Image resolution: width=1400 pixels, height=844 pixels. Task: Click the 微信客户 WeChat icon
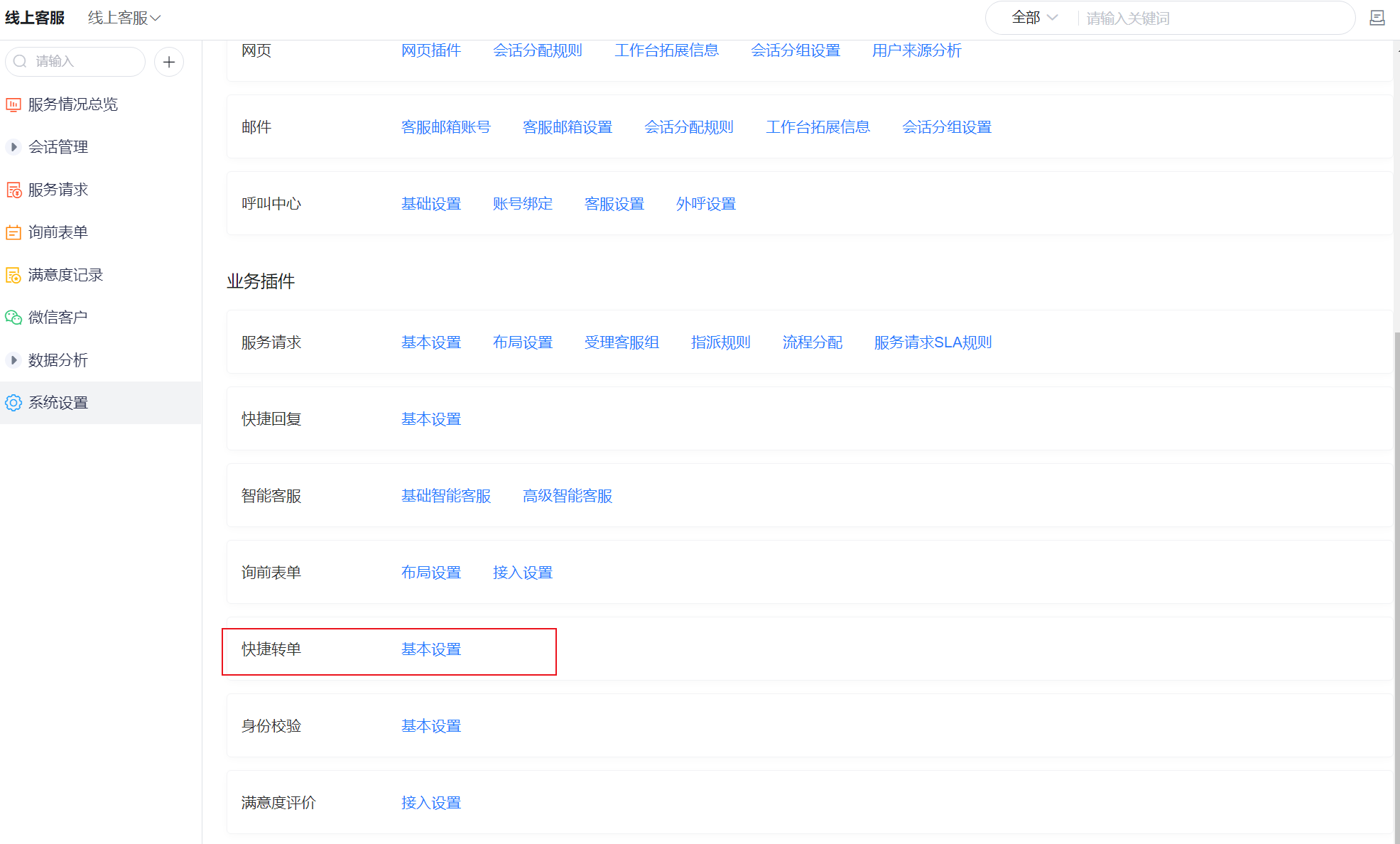click(x=13, y=318)
